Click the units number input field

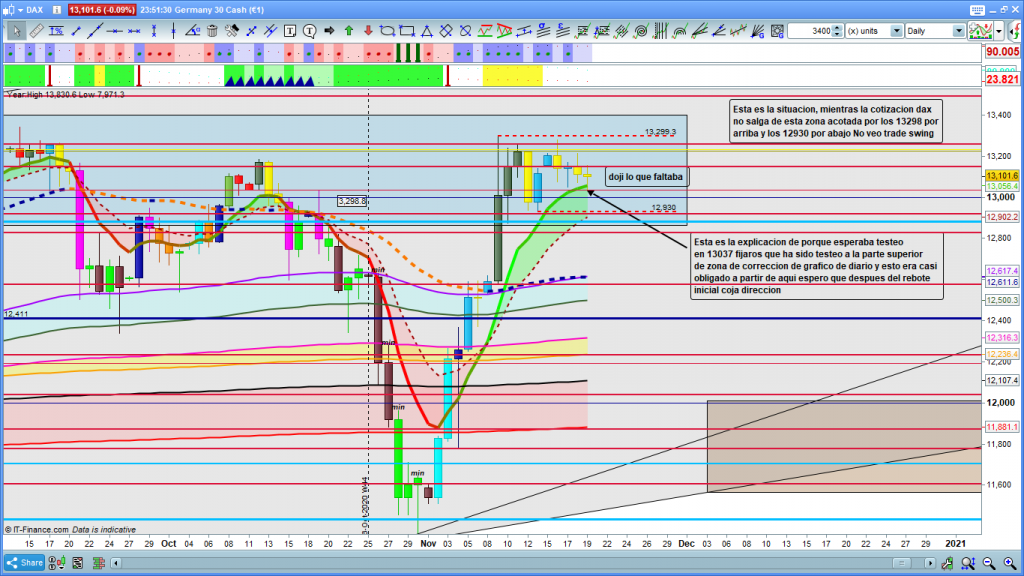tap(811, 31)
